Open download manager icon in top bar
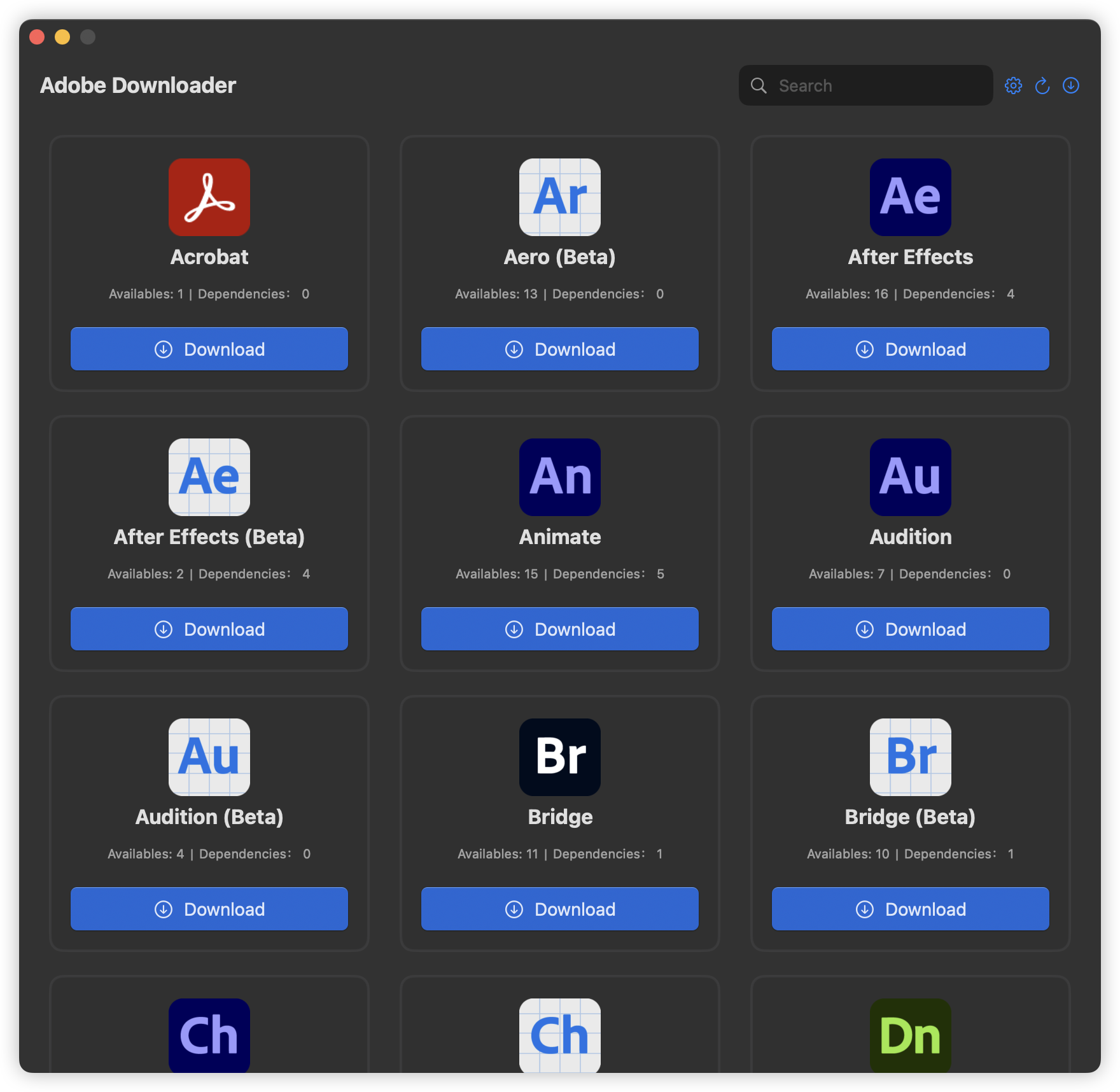This screenshot has width=1120, height=1092. pos(1071,85)
